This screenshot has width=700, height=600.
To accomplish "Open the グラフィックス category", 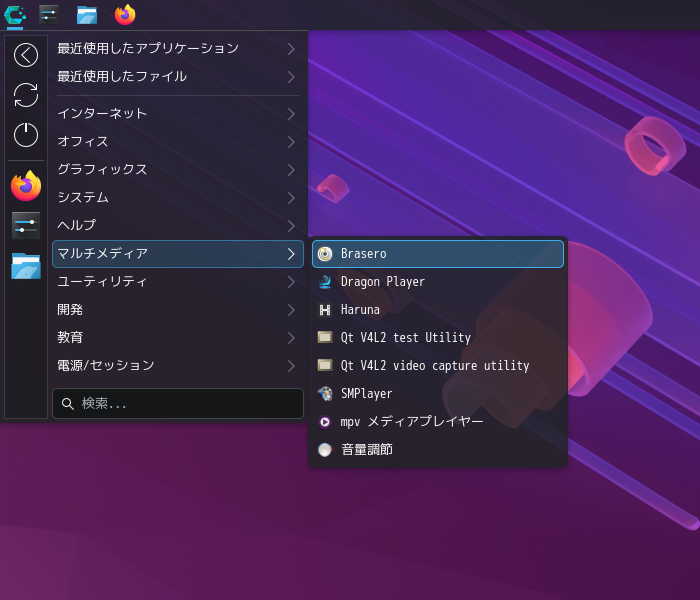I will [178, 170].
